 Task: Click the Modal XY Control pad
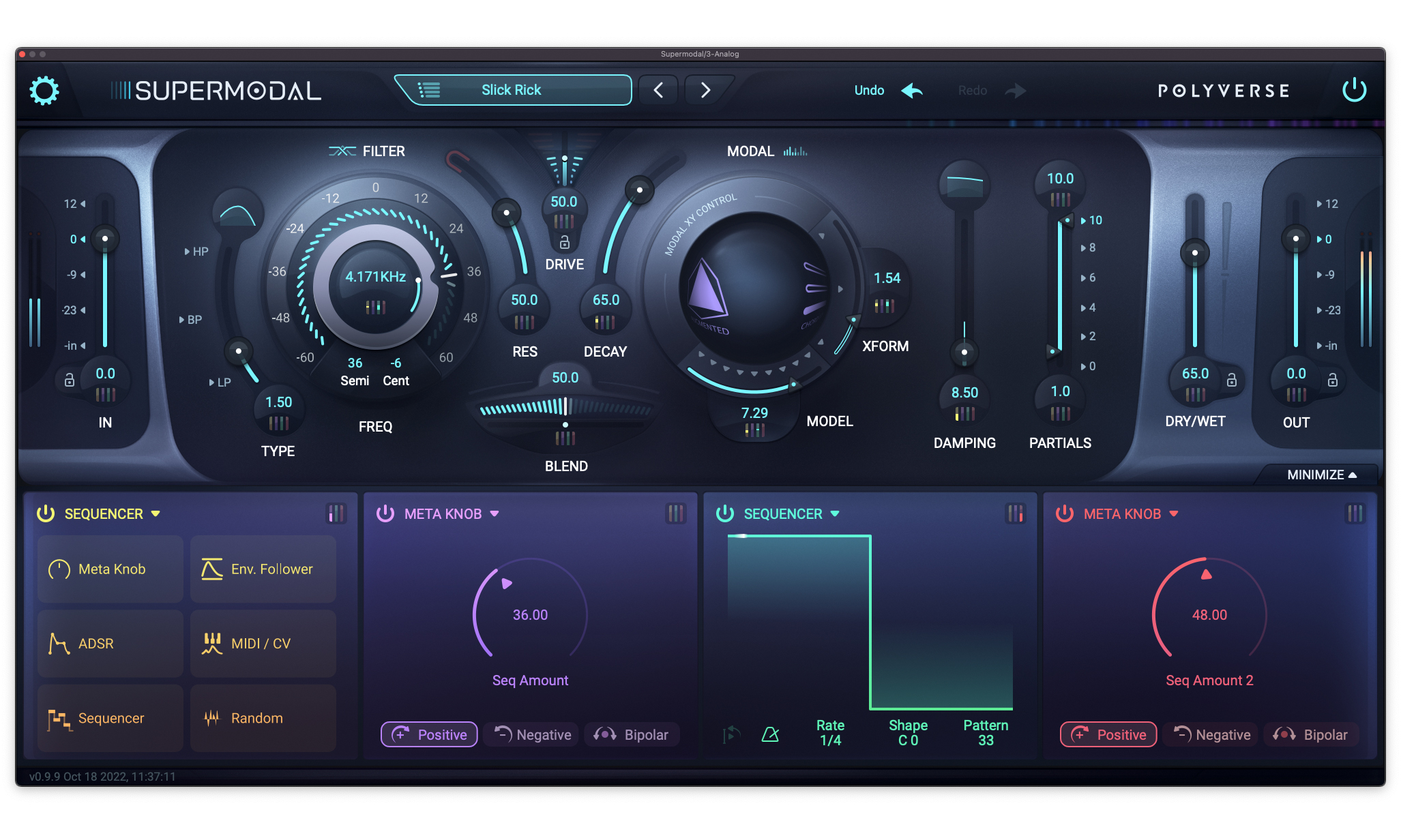tap(754, 288)
